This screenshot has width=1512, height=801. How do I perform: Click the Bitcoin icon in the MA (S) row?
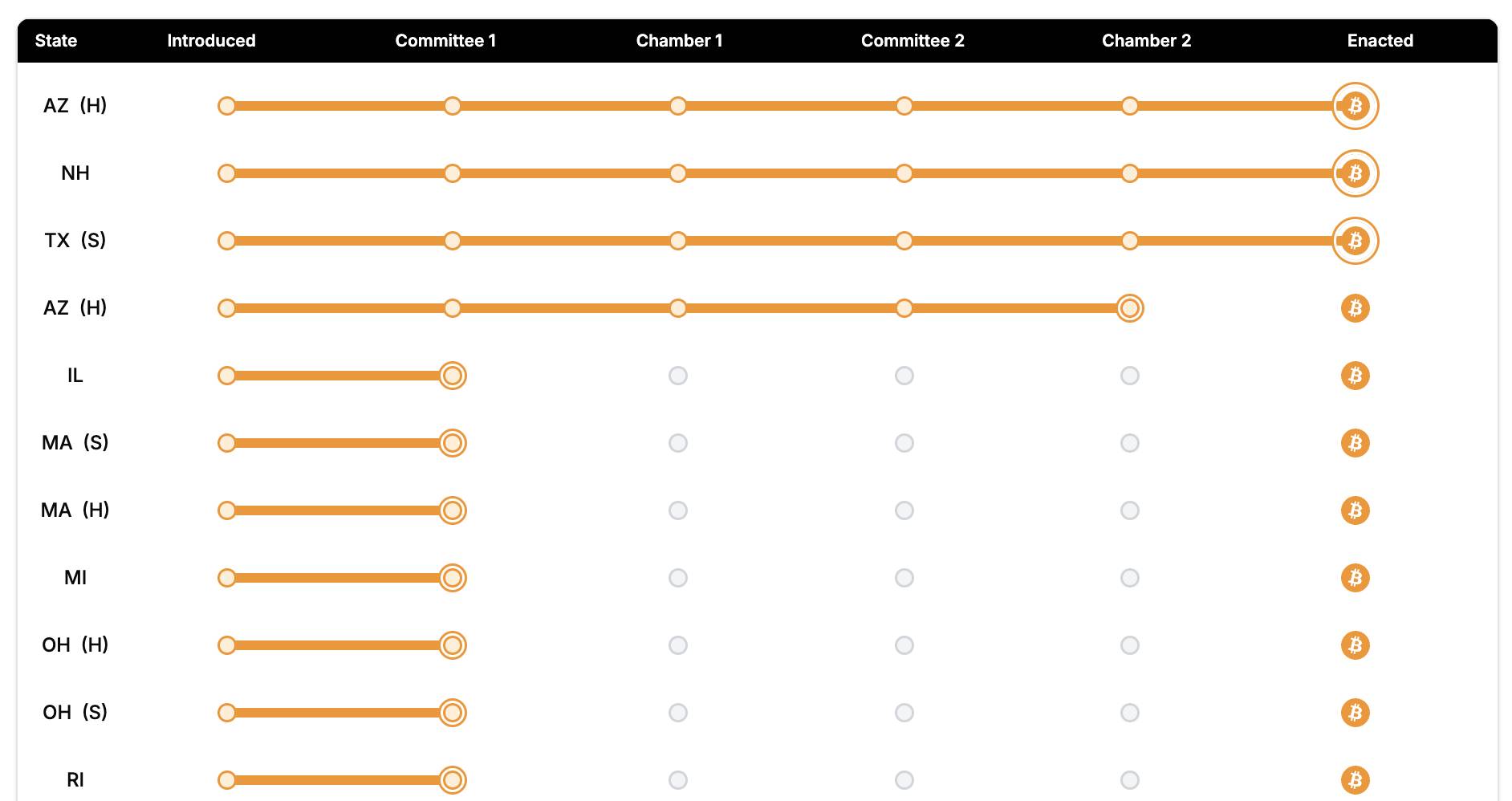(1355, 443)
